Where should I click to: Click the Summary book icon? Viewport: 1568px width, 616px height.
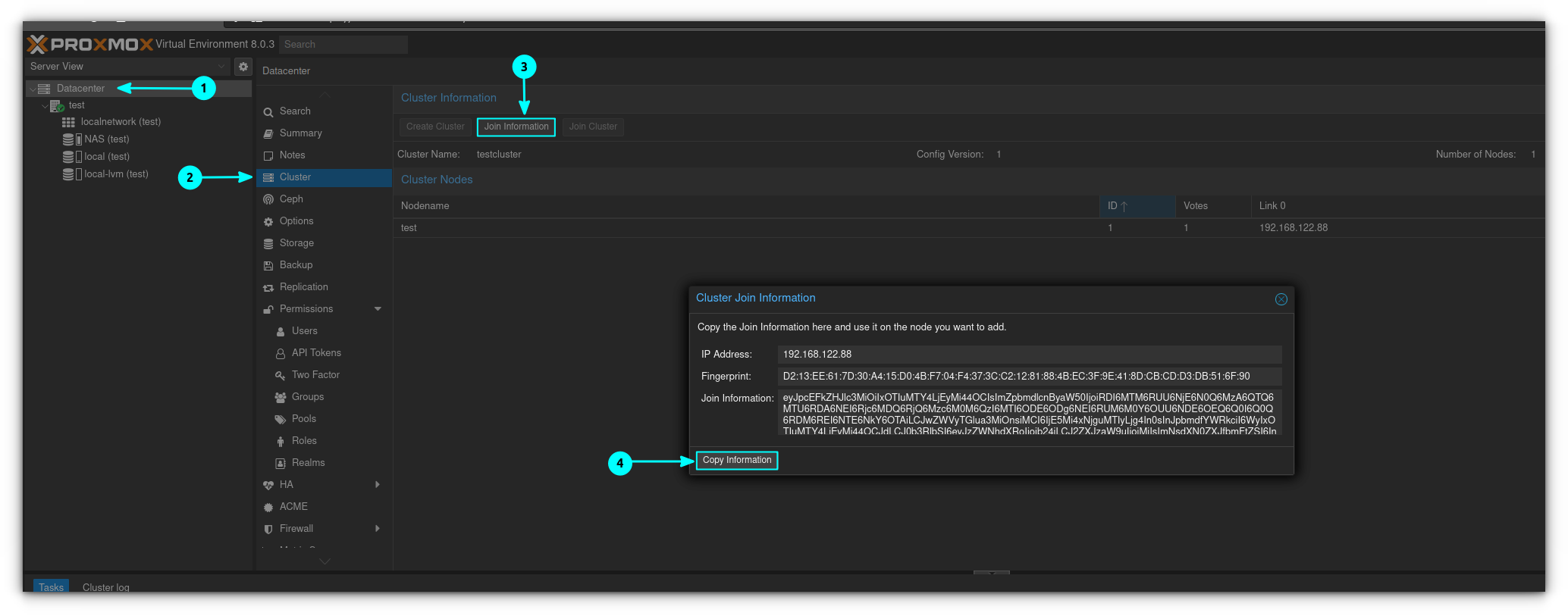(268, 134)
